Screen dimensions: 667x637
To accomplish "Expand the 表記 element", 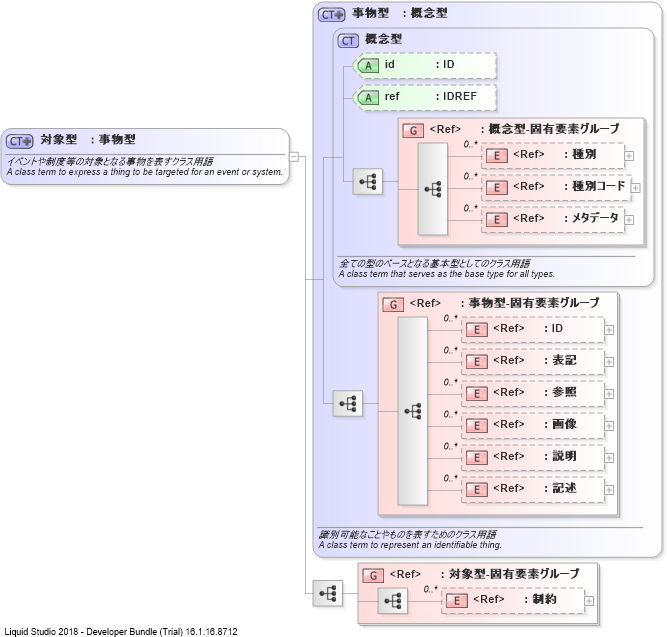I will point(609,362).
